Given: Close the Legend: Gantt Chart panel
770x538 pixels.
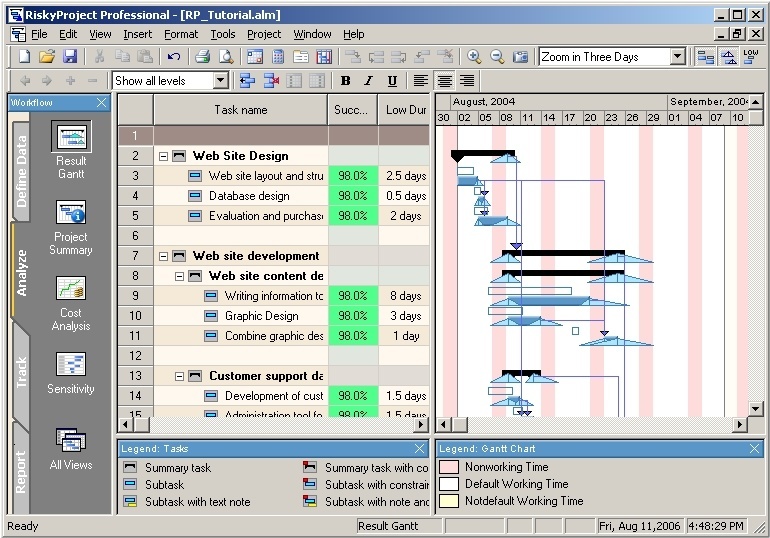Looking at the screenshot, I should 754,449.
